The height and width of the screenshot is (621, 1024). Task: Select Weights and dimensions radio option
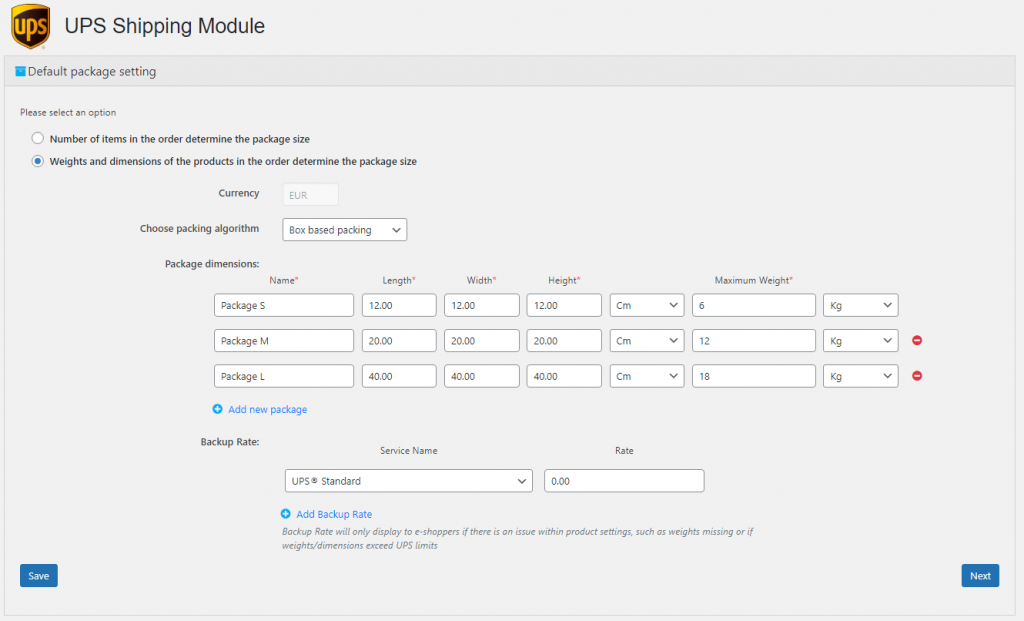point(38,161)
